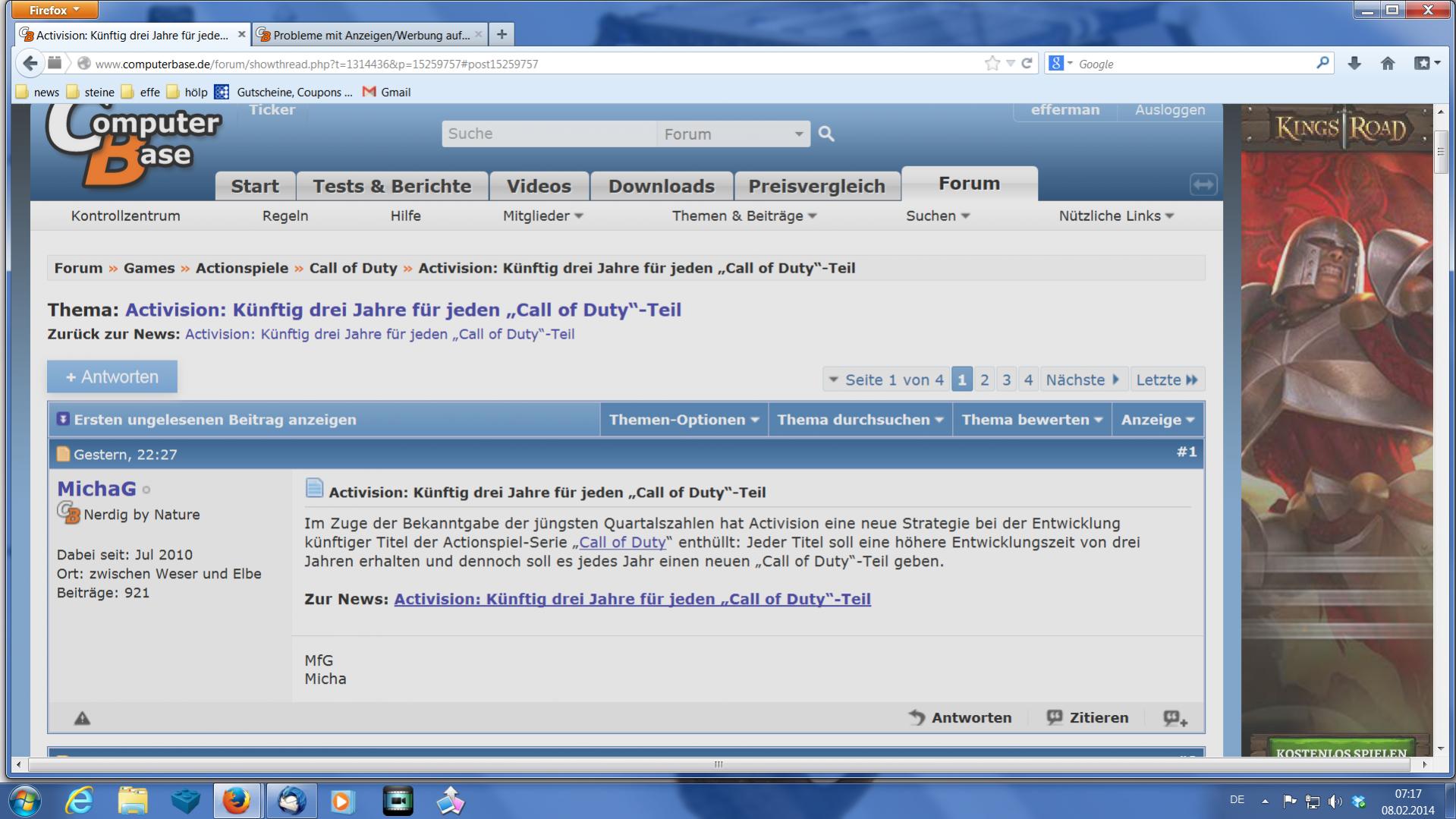Open the Ausloggen link

pos(1169,110)
